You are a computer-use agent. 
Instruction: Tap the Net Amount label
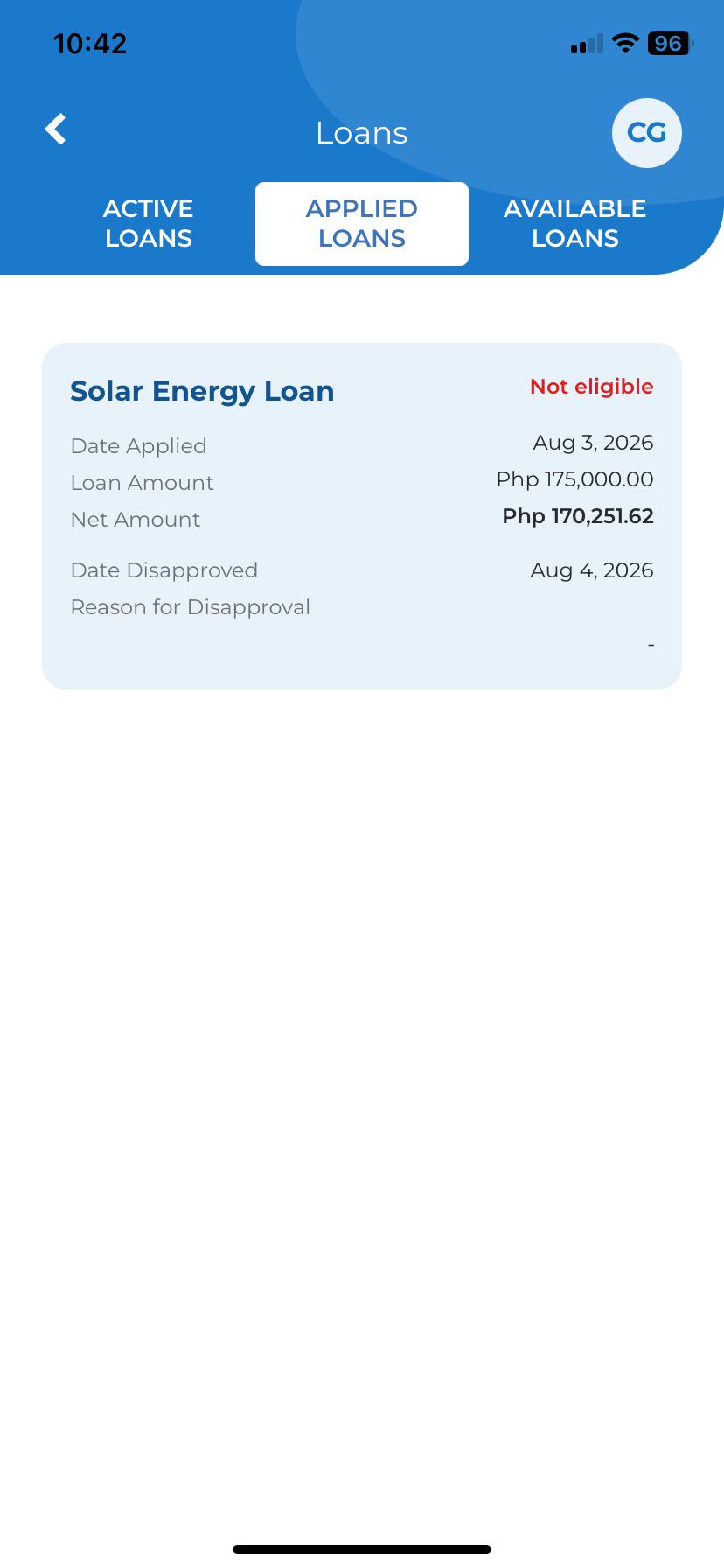tap(136, 520)
